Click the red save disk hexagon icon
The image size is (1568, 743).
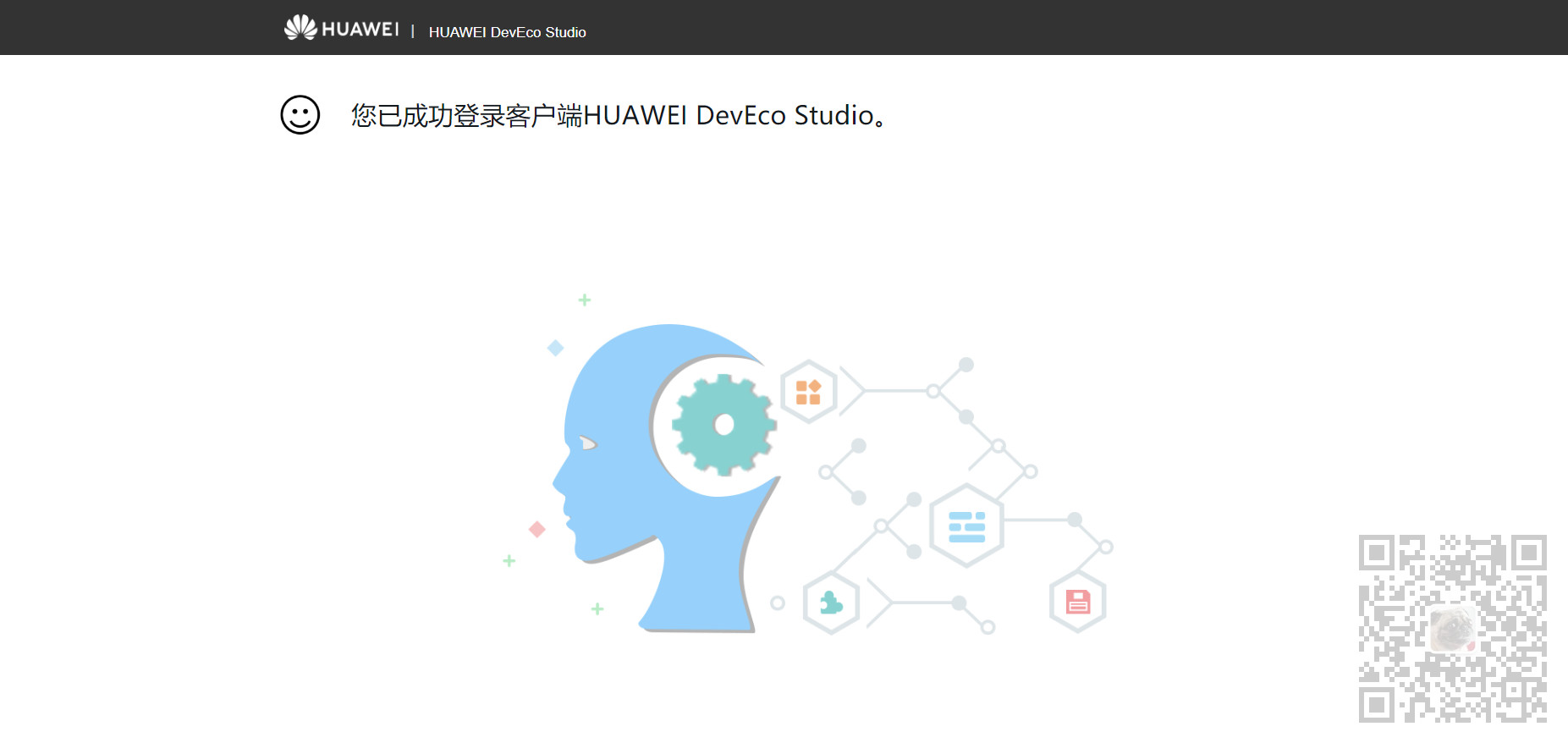coord(1077,602)
